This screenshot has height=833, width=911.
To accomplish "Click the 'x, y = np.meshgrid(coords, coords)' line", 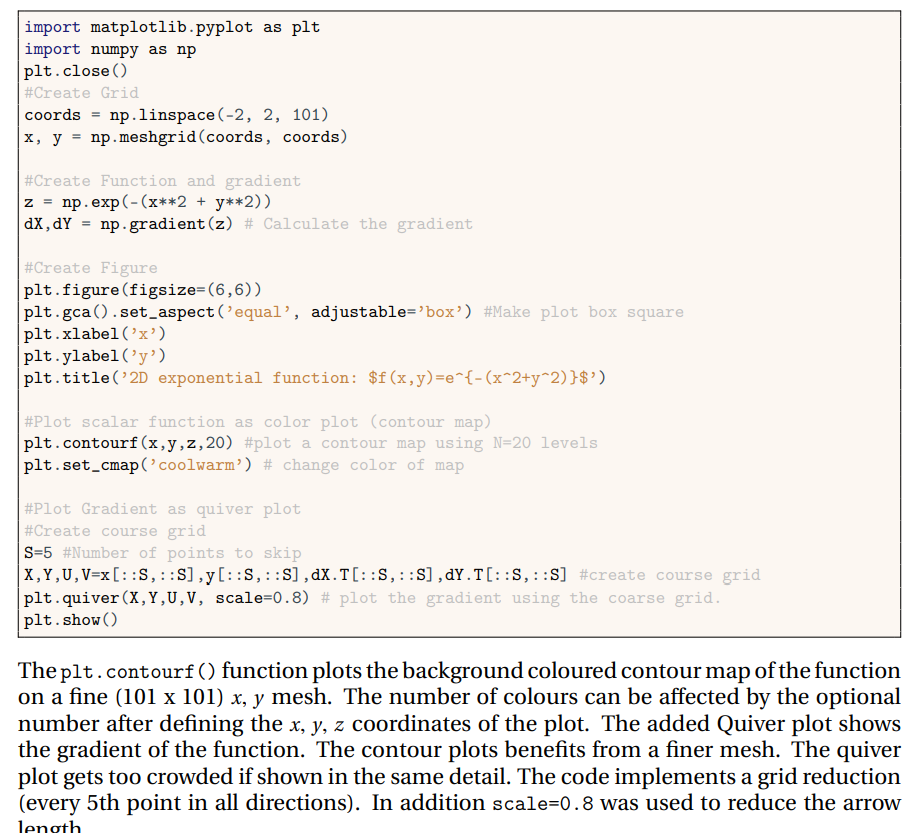I will [185, 137].
